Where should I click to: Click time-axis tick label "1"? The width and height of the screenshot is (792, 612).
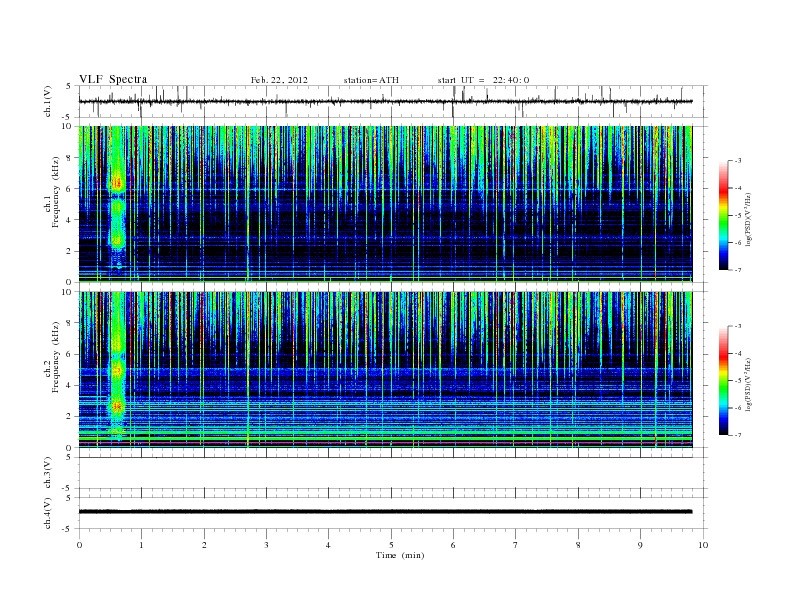point(141,545)
